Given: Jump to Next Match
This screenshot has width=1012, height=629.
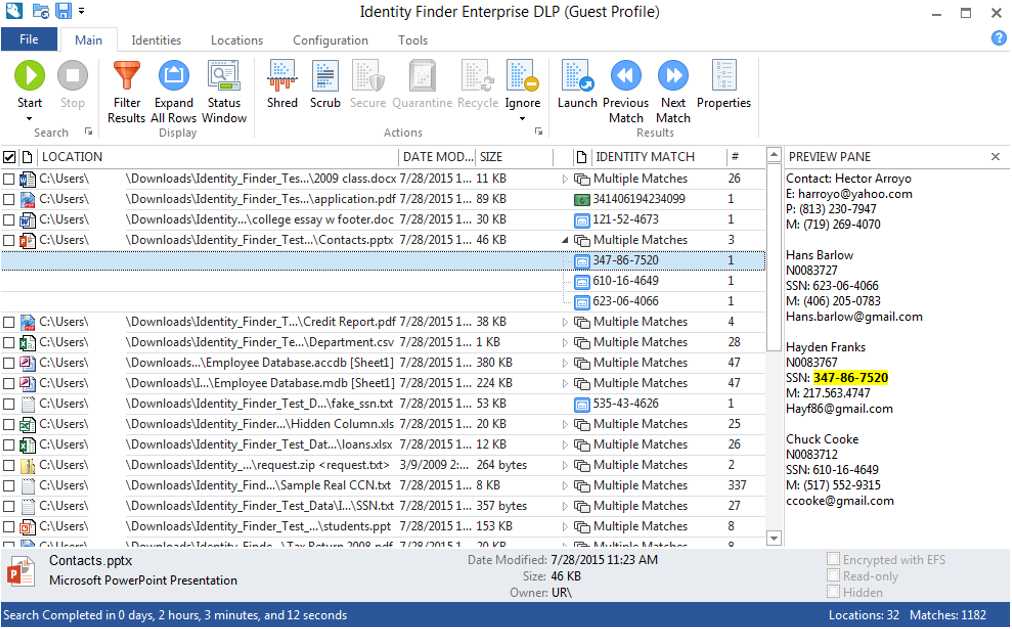Looking at the screenshot, I should [x=673, y=75].
